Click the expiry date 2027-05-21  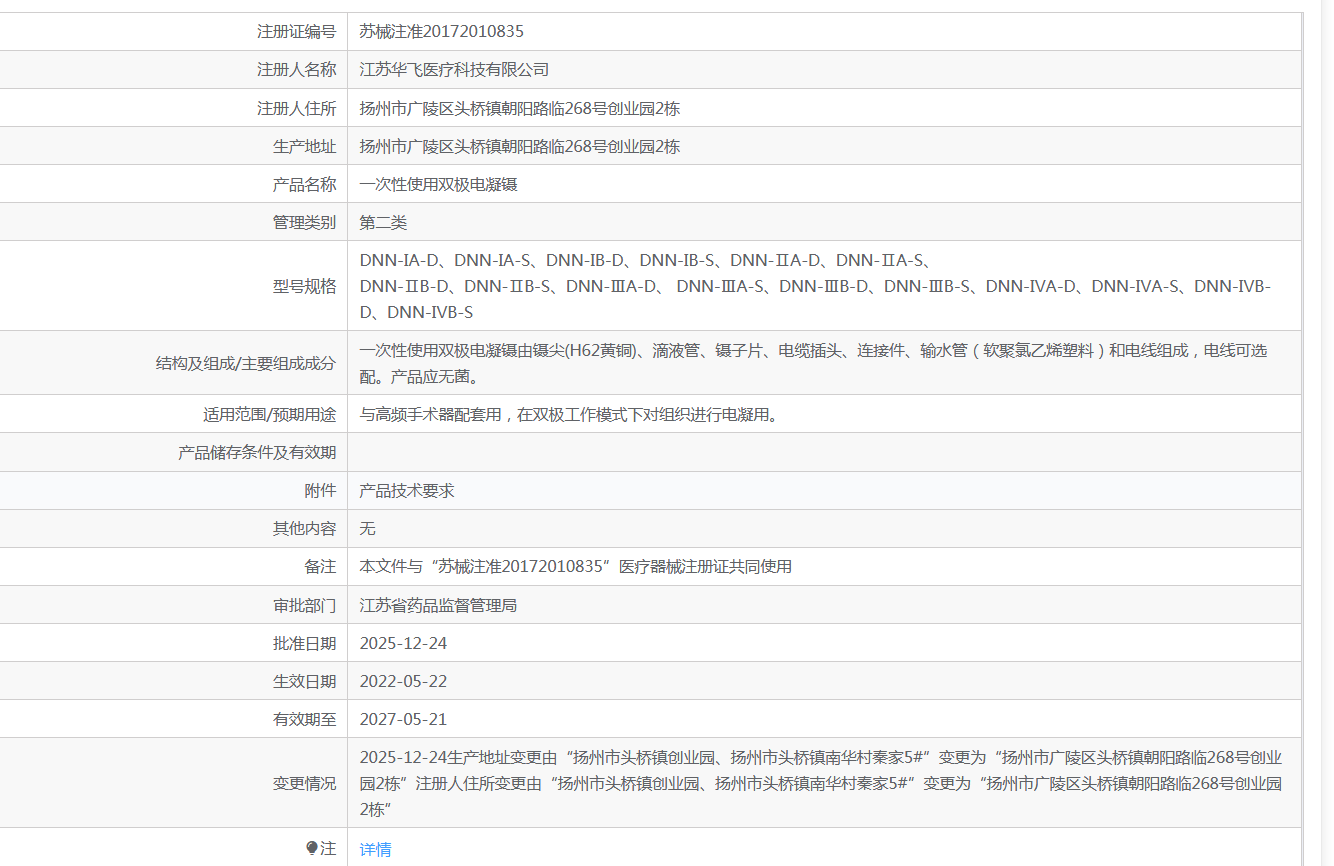point(403,719)
